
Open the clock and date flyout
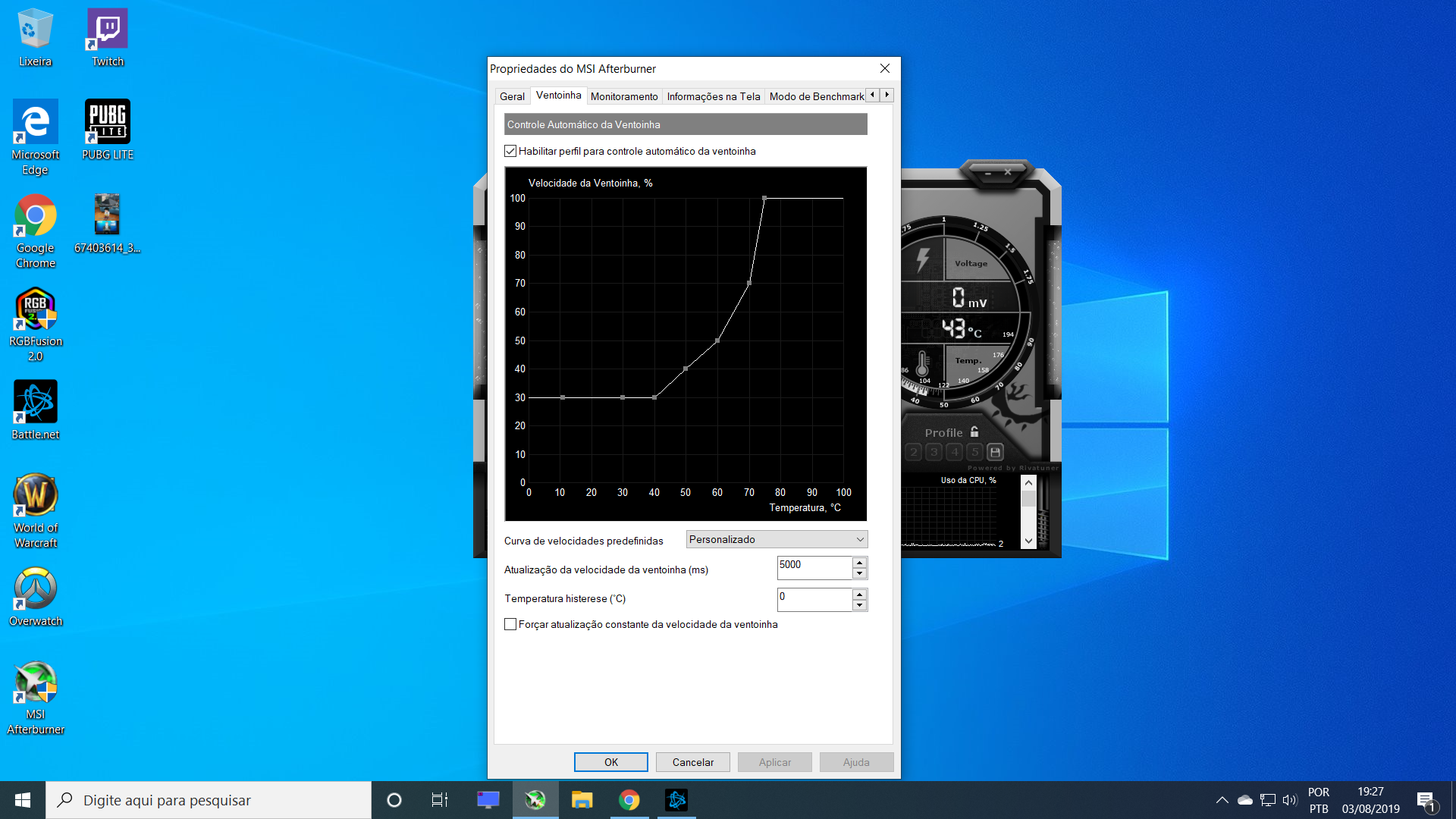coord(1370,800)
